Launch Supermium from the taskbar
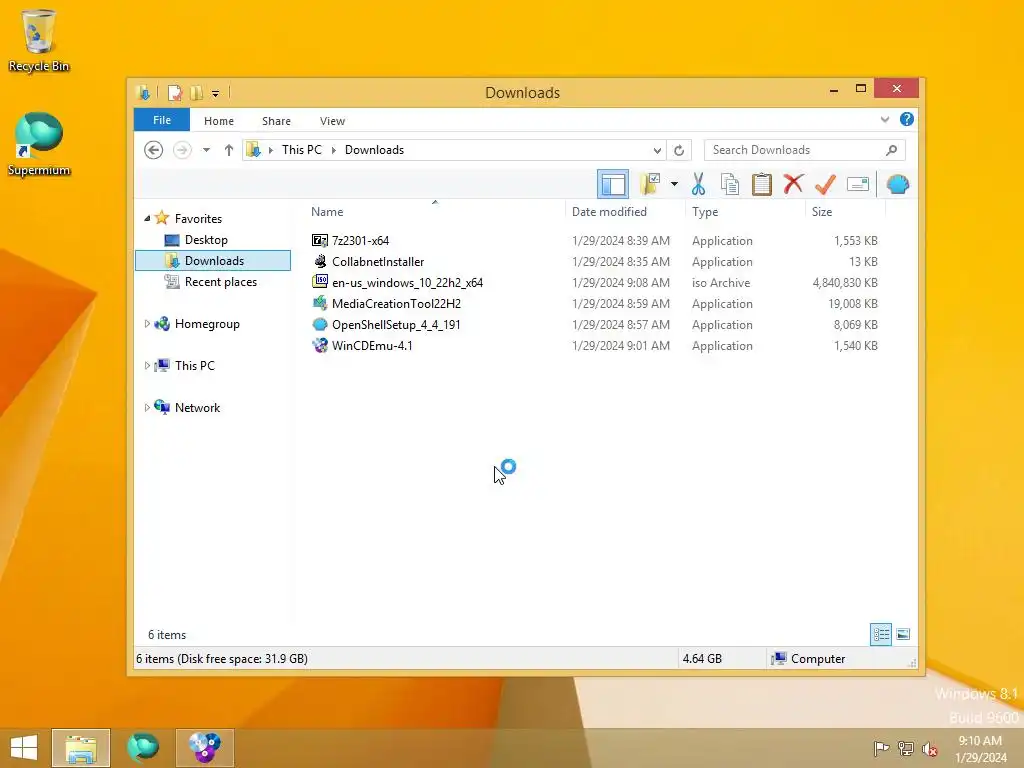 142,748
